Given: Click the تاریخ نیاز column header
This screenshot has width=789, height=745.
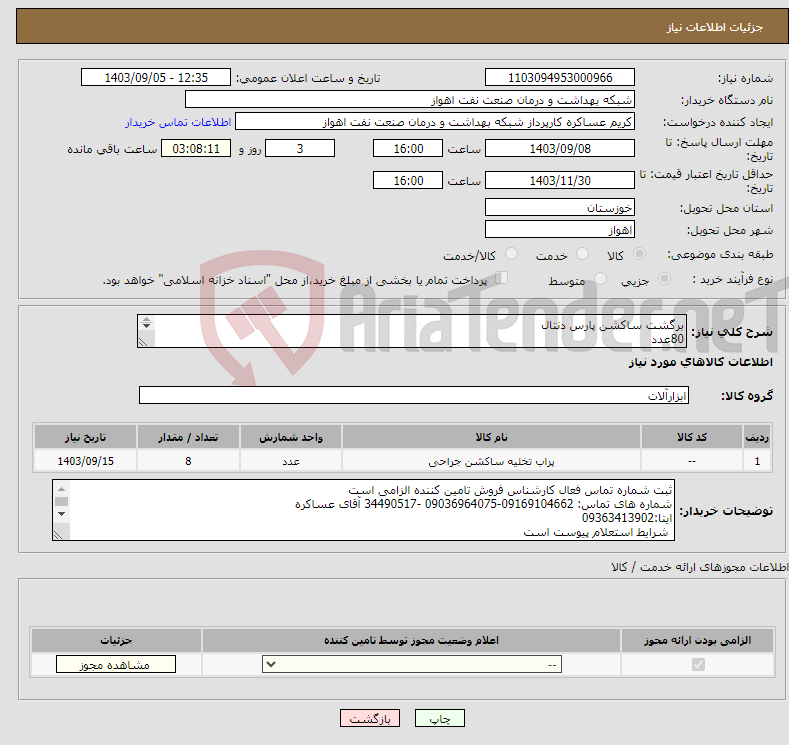Looking at the screenshot, I should click(x=86, y=437).
